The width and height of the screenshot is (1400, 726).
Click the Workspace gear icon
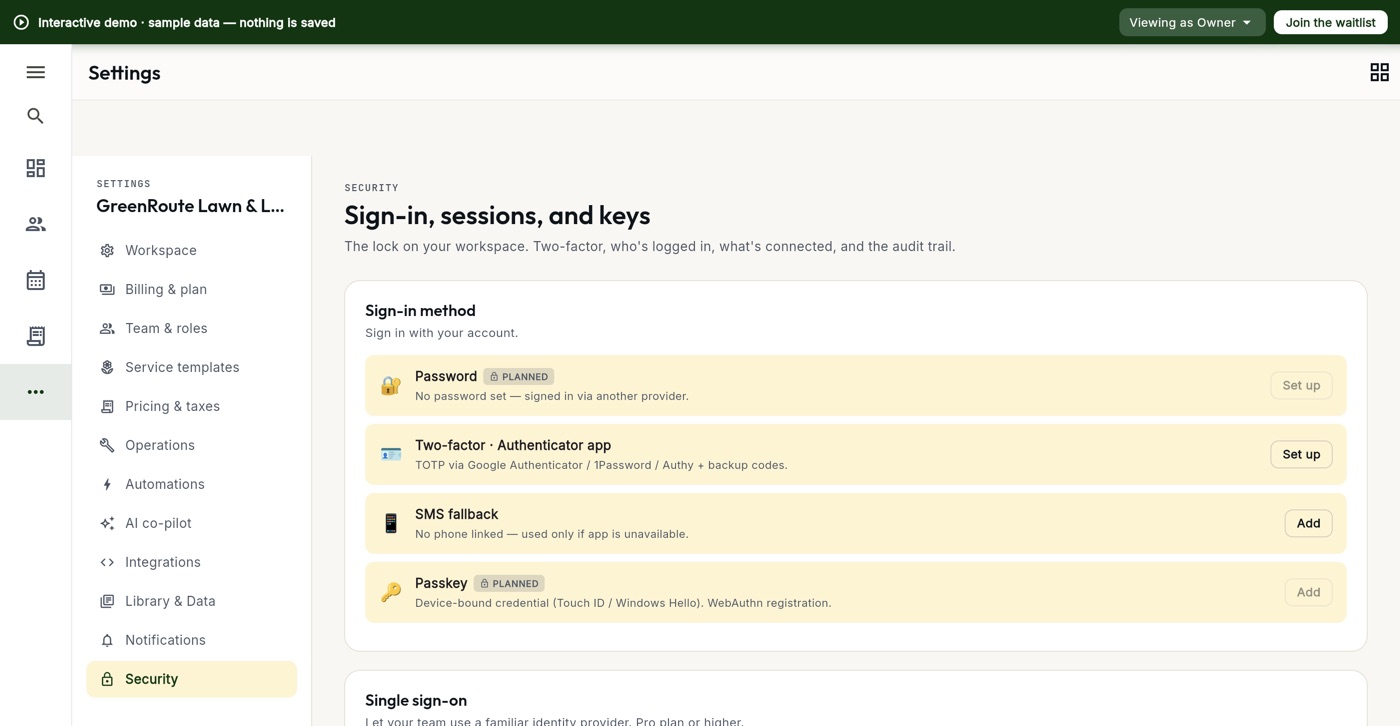coord(107,250)
